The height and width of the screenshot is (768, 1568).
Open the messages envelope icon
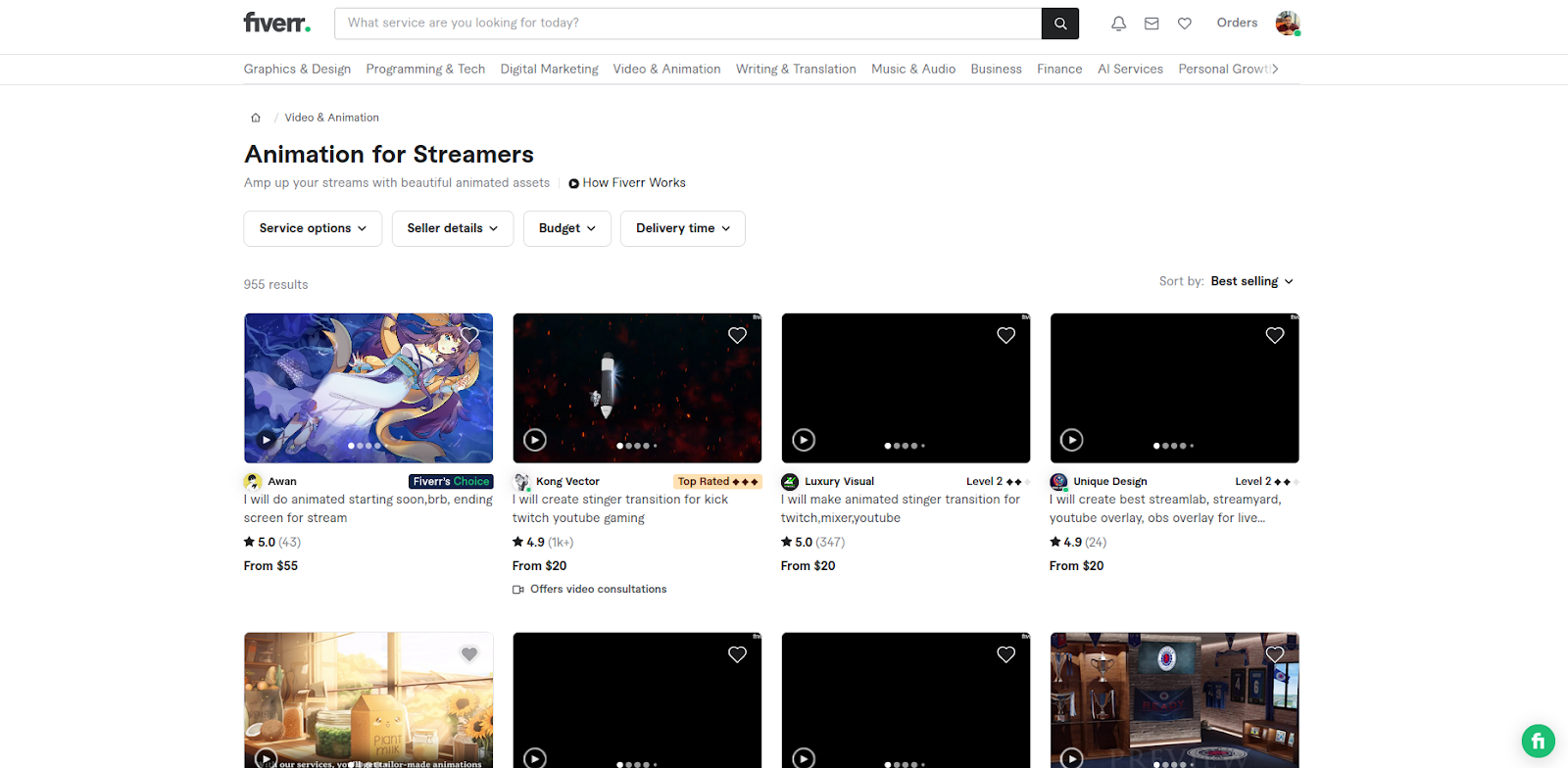tap(1151, 24)
